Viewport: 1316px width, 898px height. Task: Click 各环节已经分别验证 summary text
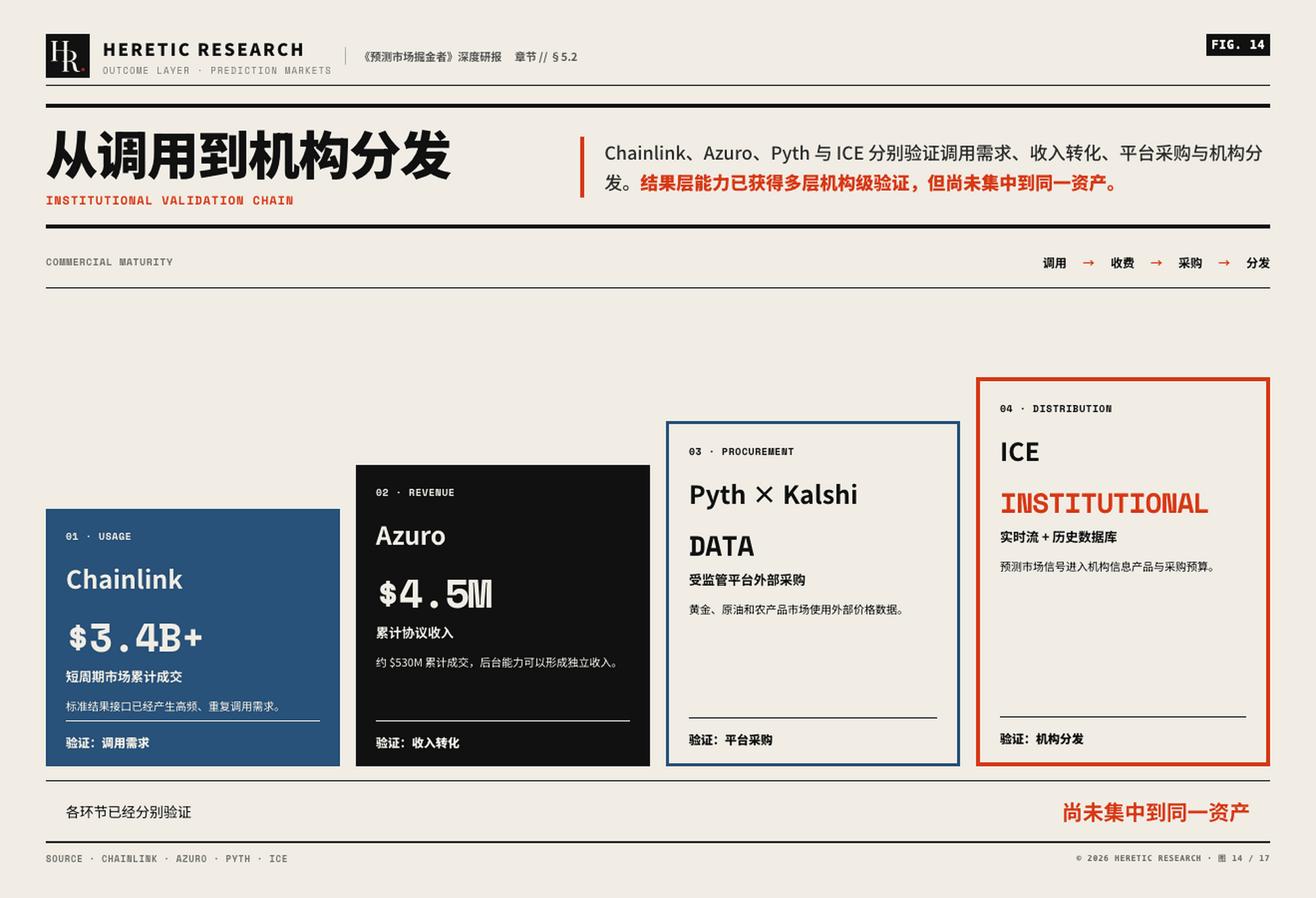pyautogui.click(x=128, y=812)
